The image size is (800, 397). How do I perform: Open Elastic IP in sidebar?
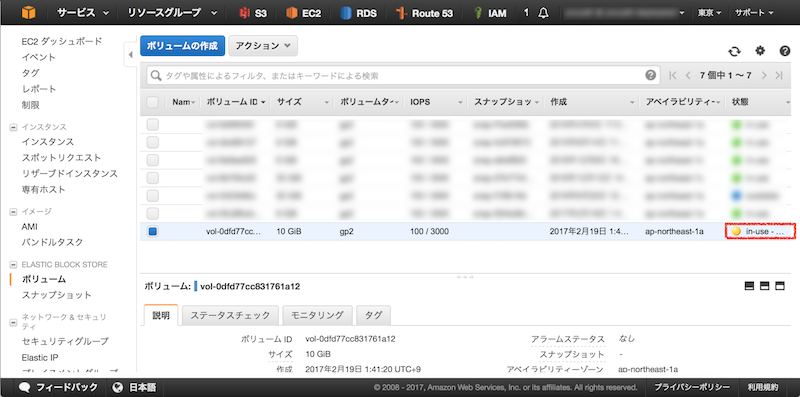pyautogui.click(x=40, y=357)
